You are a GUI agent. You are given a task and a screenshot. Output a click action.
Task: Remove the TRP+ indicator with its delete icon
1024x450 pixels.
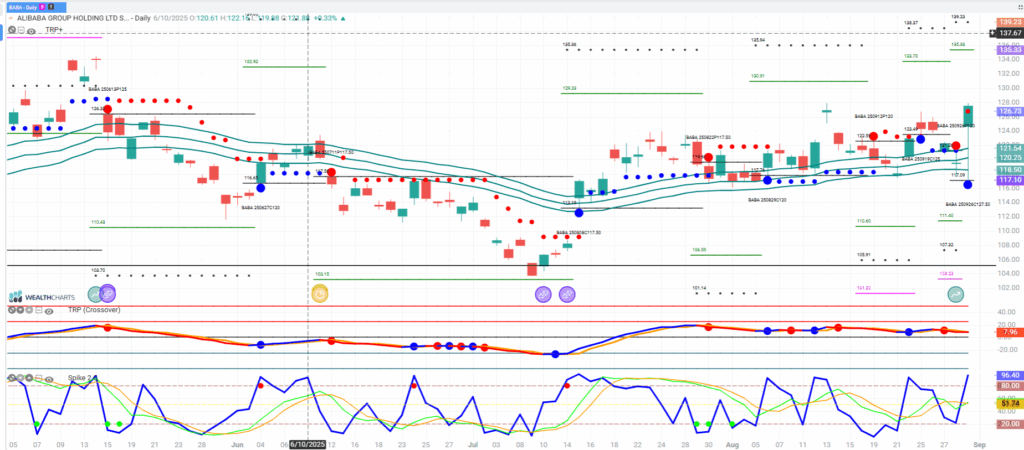(x=12, y=29)
